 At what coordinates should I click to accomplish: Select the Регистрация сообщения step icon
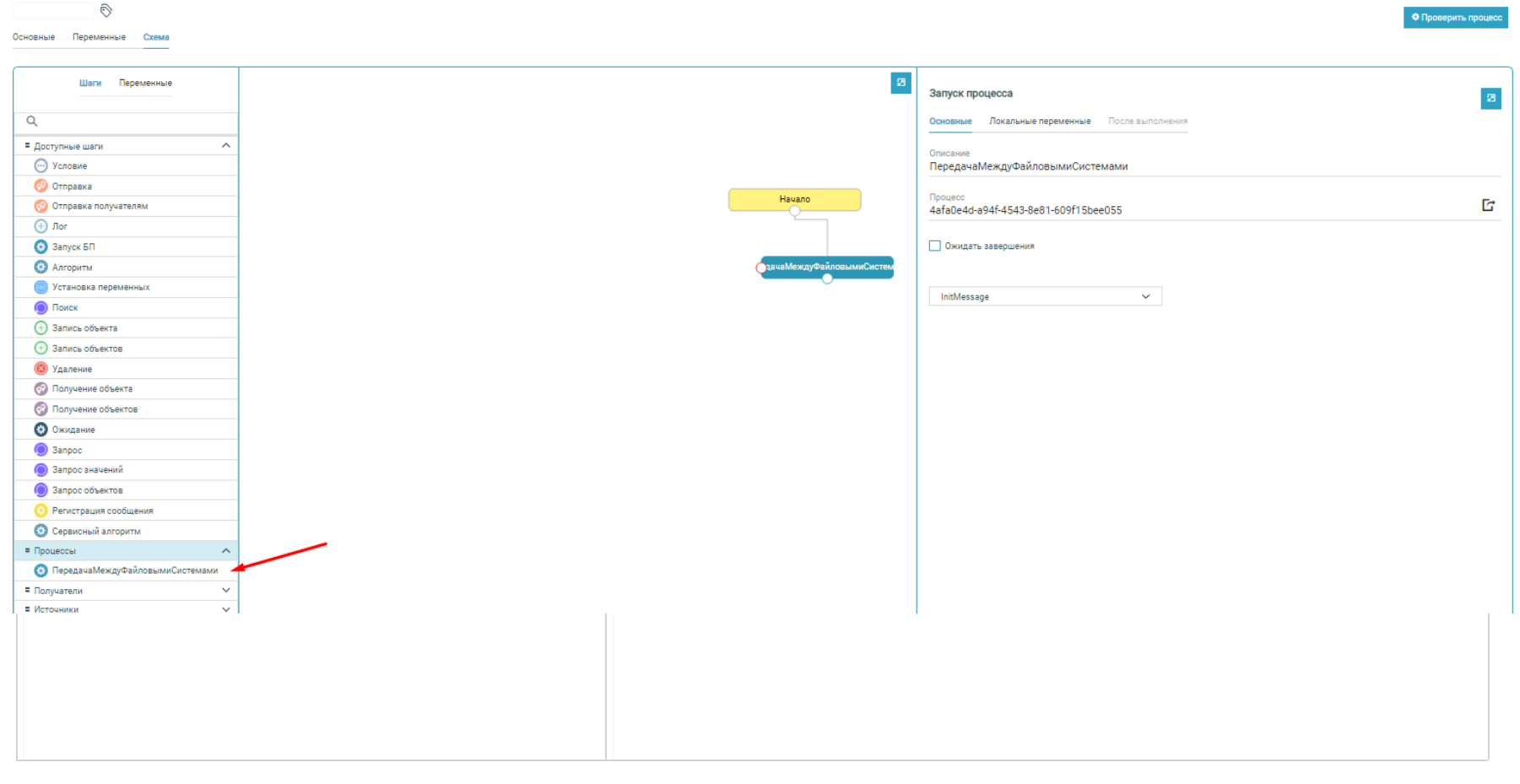point(41,511)
